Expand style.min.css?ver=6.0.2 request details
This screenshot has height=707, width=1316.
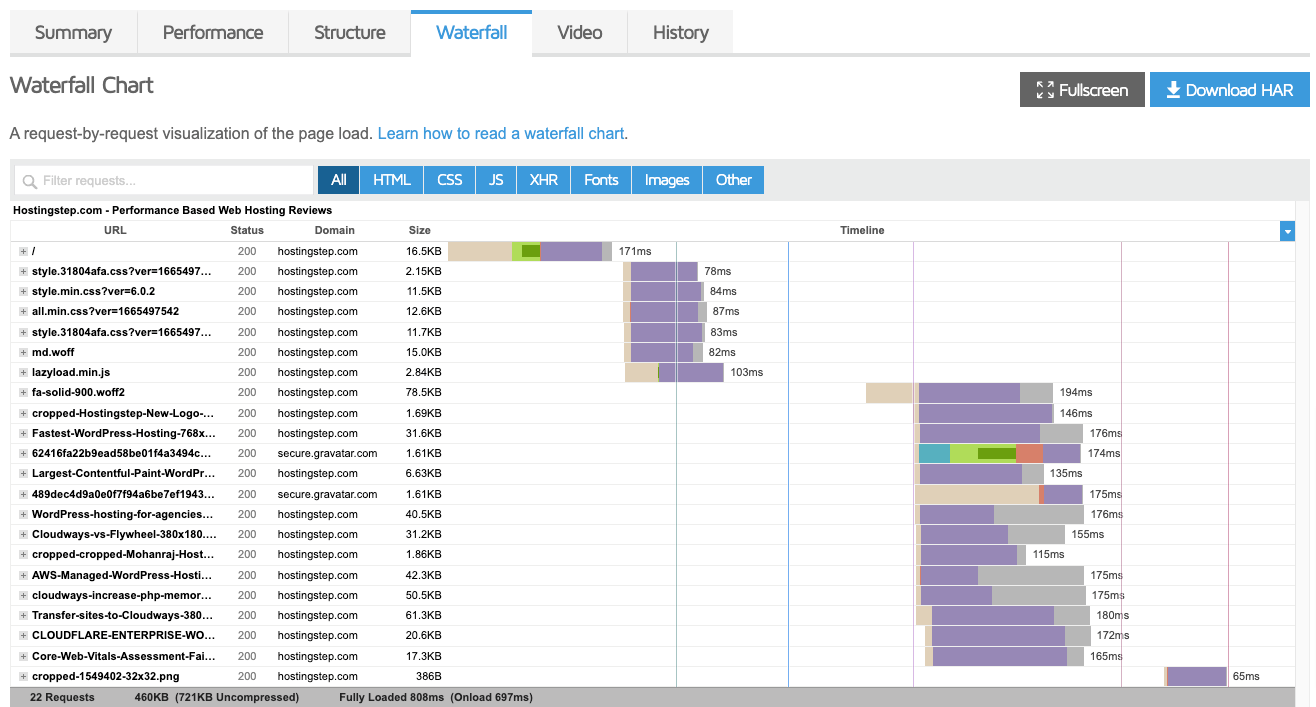point(23,291)
